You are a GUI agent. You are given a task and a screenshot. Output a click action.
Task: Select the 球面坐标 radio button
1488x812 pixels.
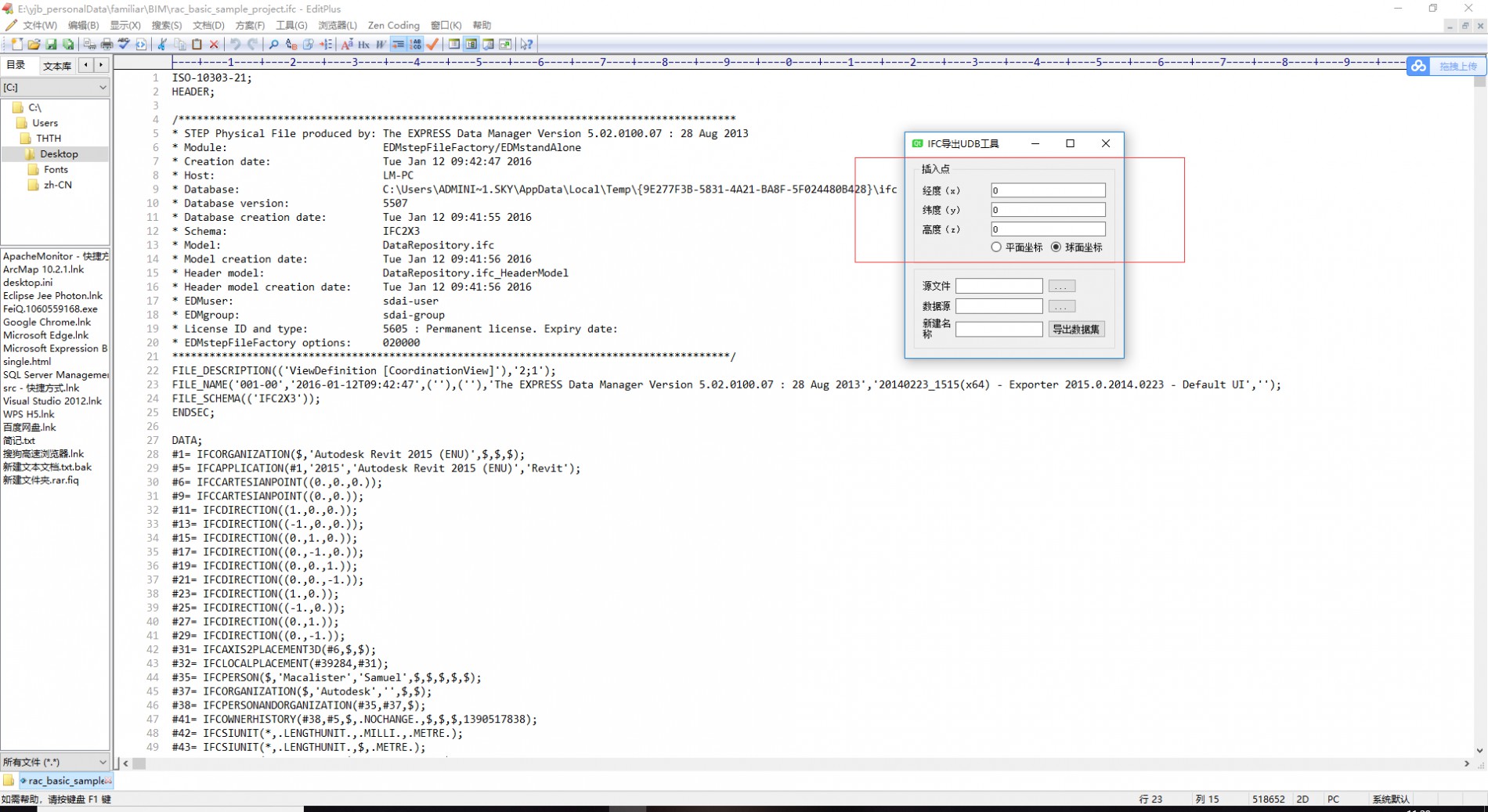coord(1056,247)
